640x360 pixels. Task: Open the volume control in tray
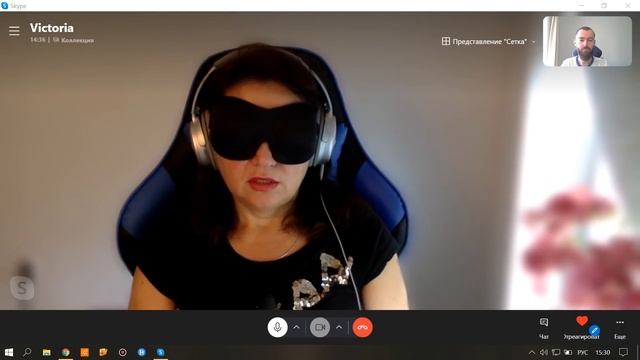tap(544, 352)
